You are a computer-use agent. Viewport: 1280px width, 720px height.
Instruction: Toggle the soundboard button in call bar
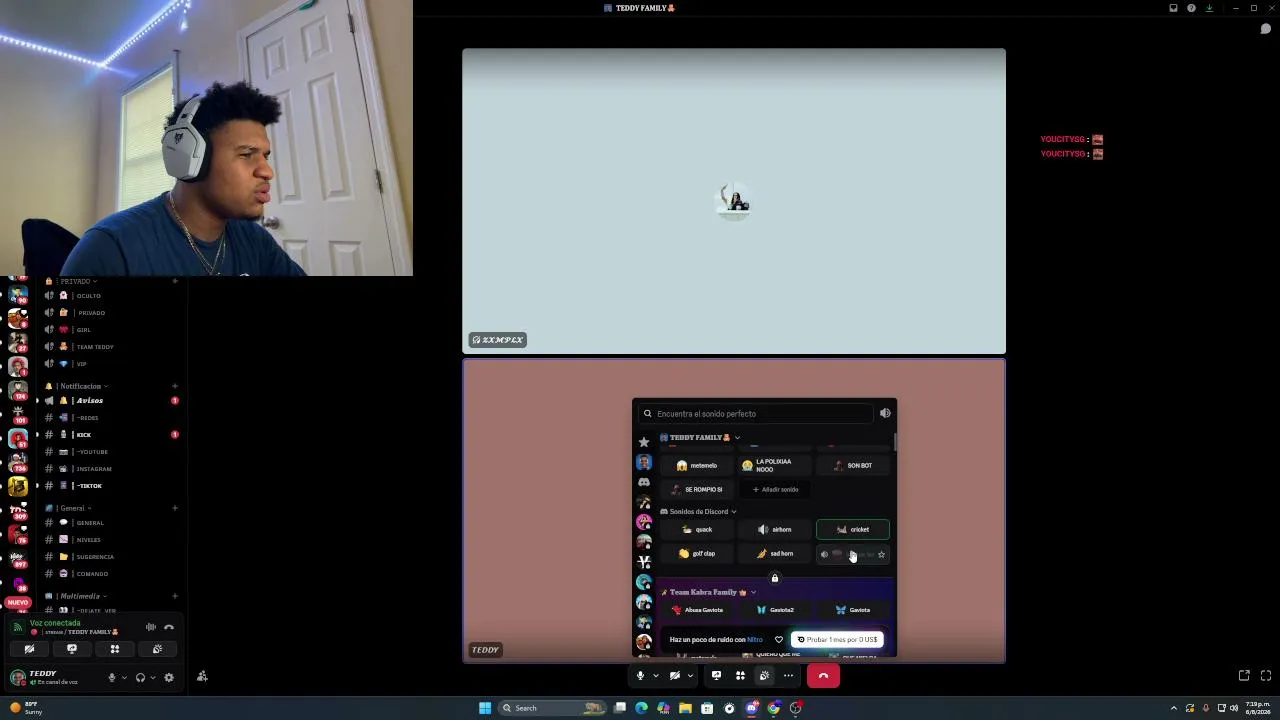tap(764, 676)
